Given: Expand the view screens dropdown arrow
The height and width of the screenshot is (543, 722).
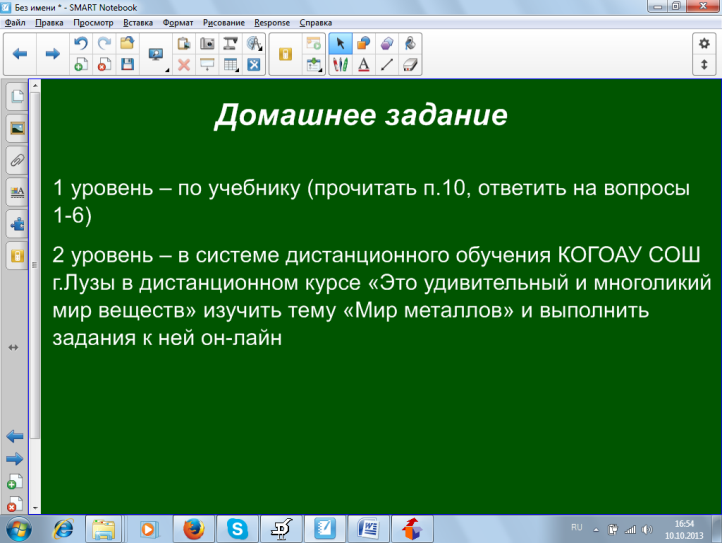Looking at the screenshot, I should (x=167, y=70).
